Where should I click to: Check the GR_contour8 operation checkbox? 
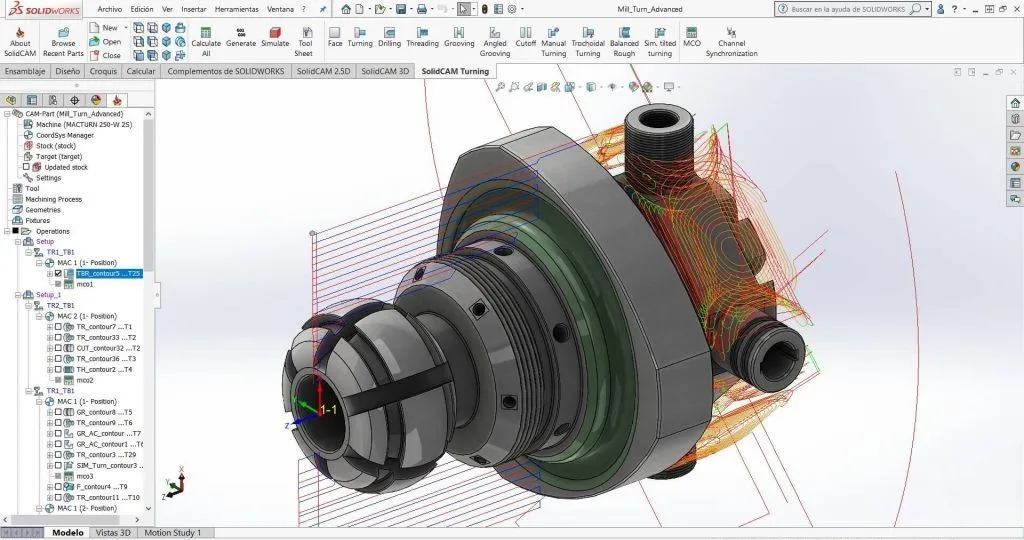[x=58, y=412]
